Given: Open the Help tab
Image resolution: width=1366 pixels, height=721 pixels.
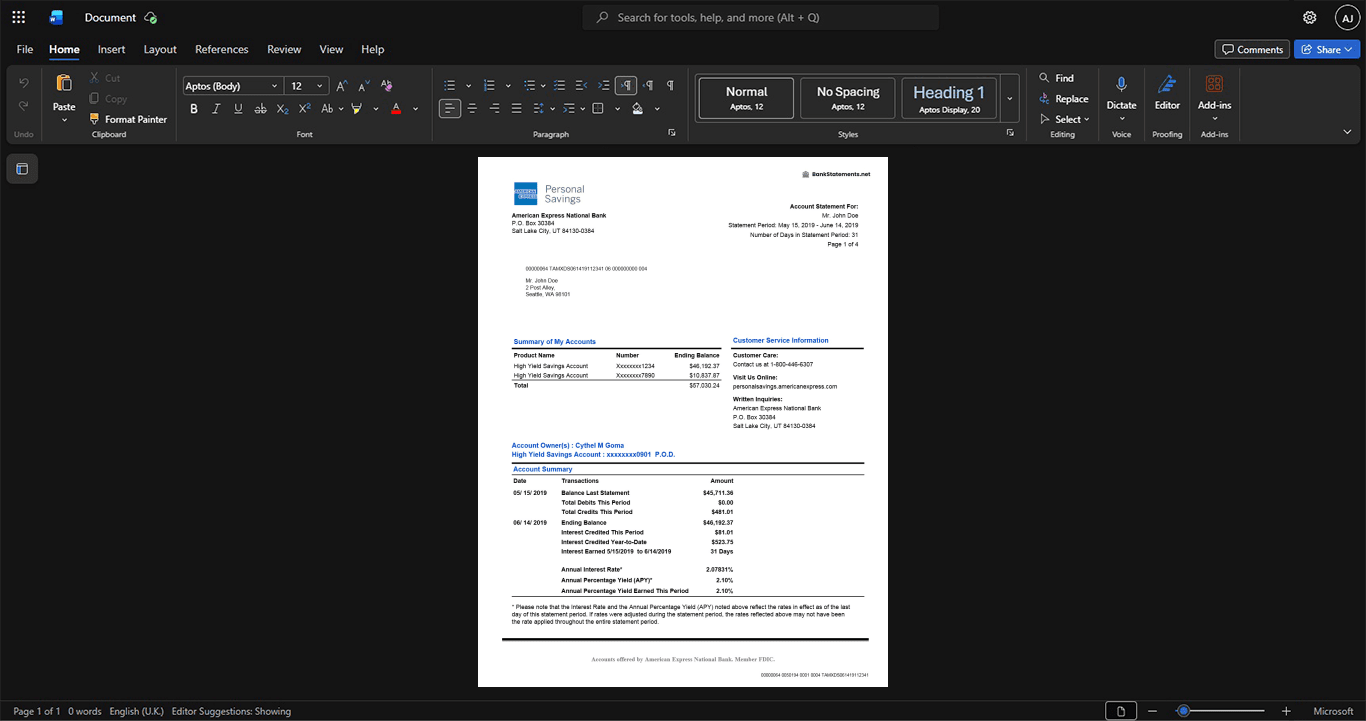Looking at the screenshot, I should tap(372, 49).
